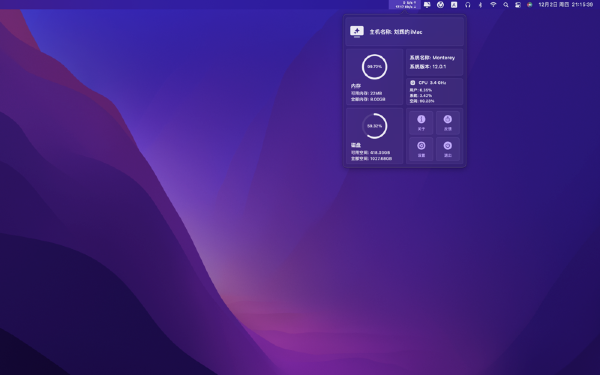The width and height of the screenshot is (600, 375).
Task: Open the headphones icon in menu bar
Action: [x=468, y=5]
